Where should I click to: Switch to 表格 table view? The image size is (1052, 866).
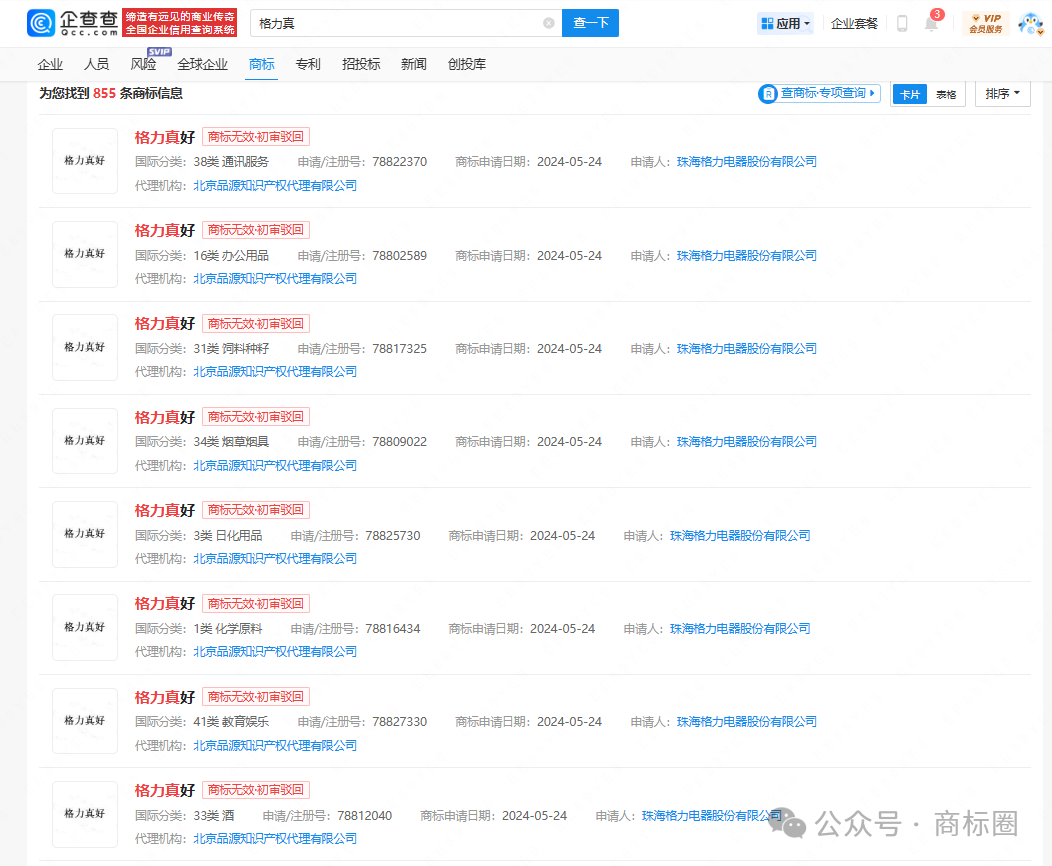pos(946,95)
